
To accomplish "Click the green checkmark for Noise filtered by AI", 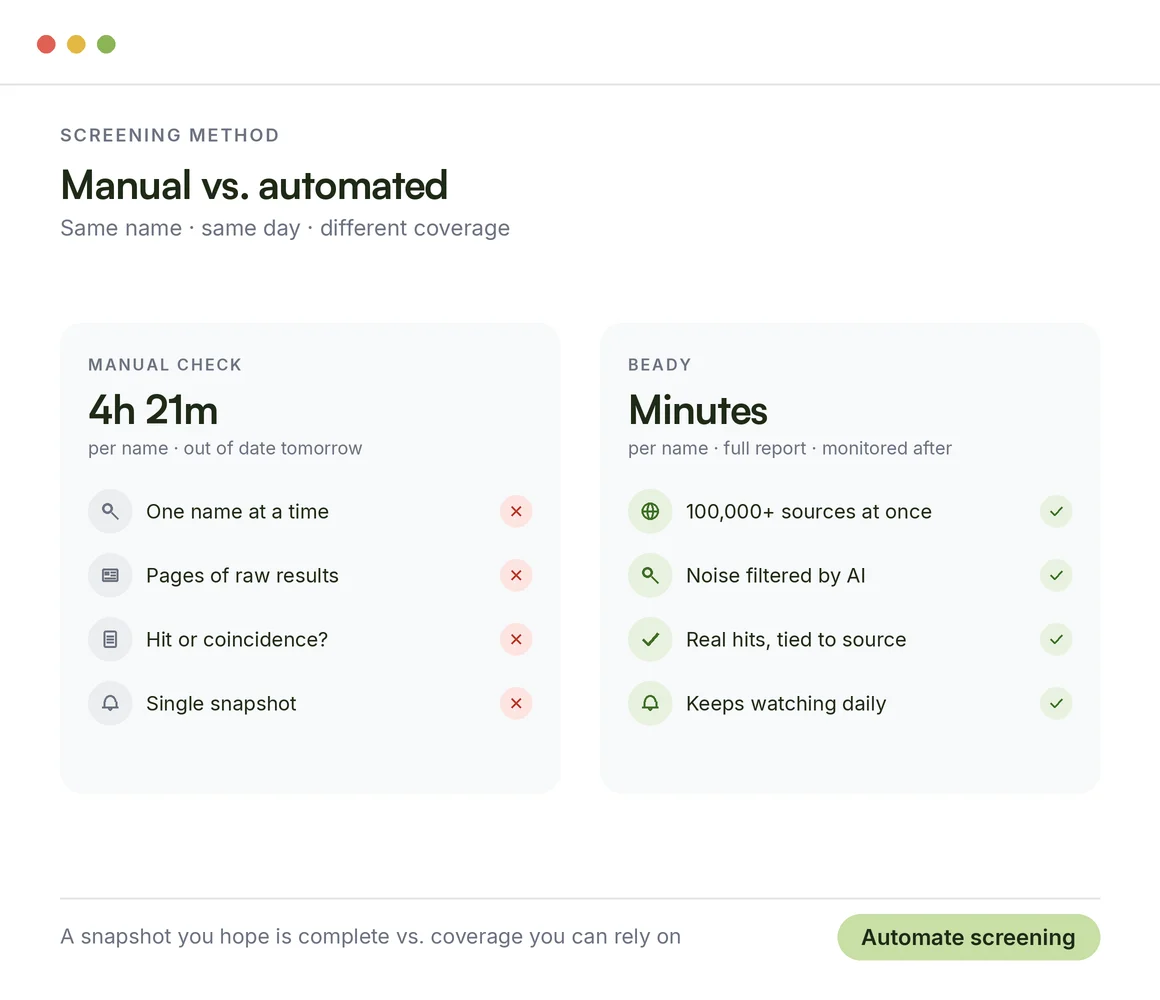I will pos(1056,575).
